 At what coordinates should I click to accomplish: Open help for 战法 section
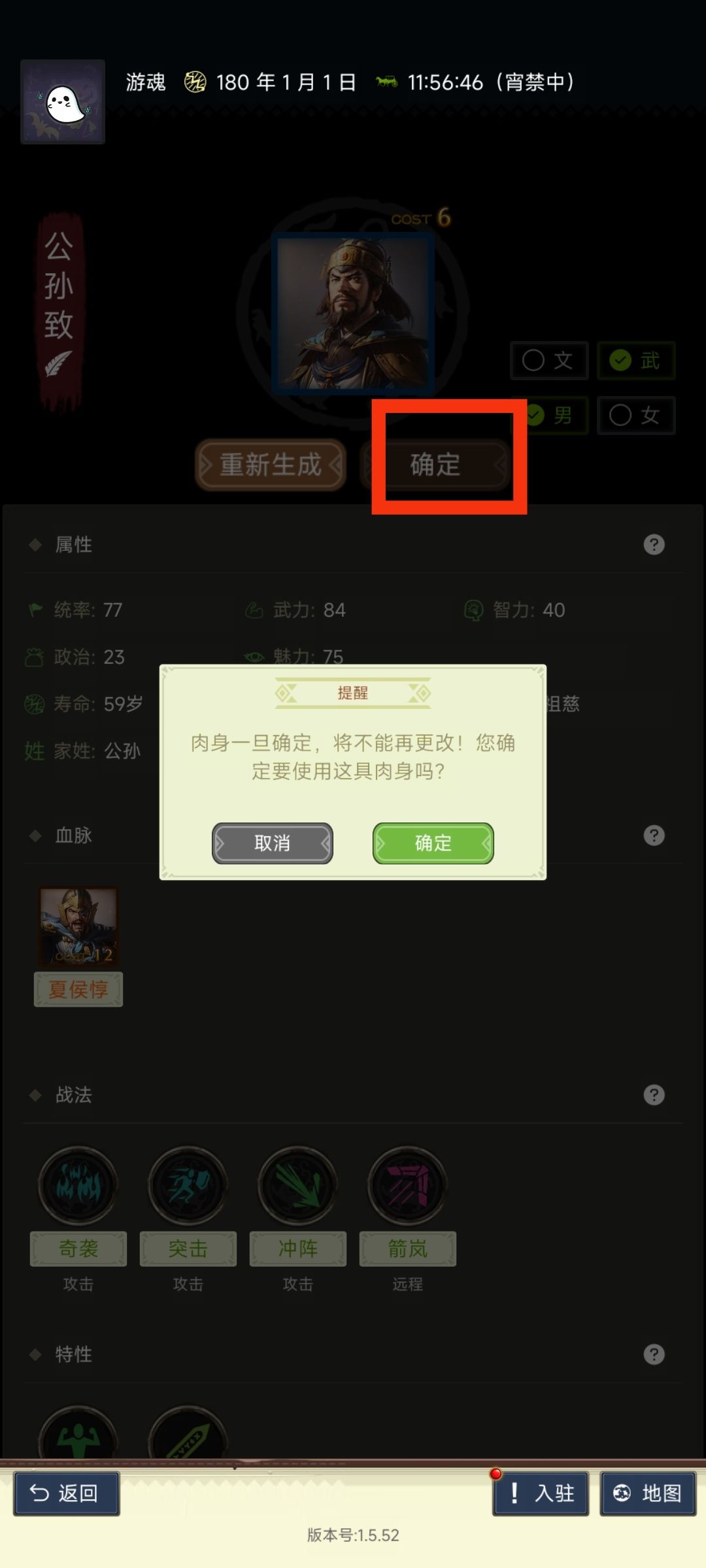(x=654, y=1094)
